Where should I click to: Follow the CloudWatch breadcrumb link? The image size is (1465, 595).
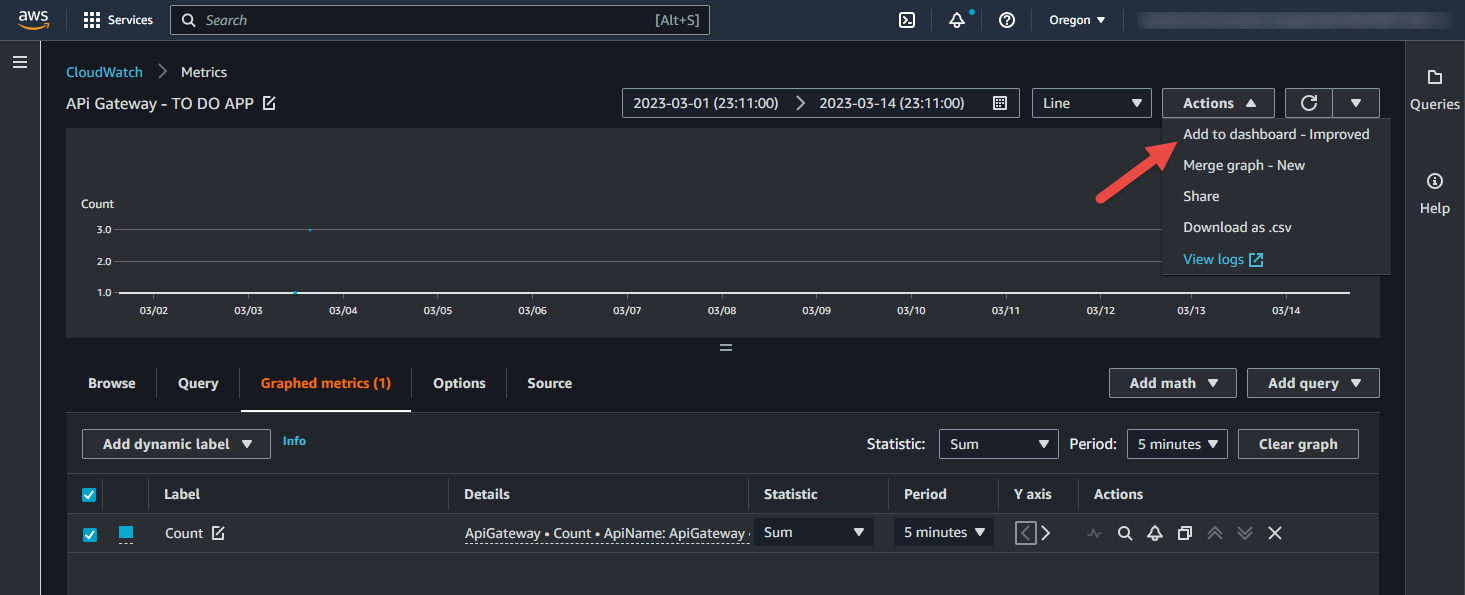[x=104, y=72]
